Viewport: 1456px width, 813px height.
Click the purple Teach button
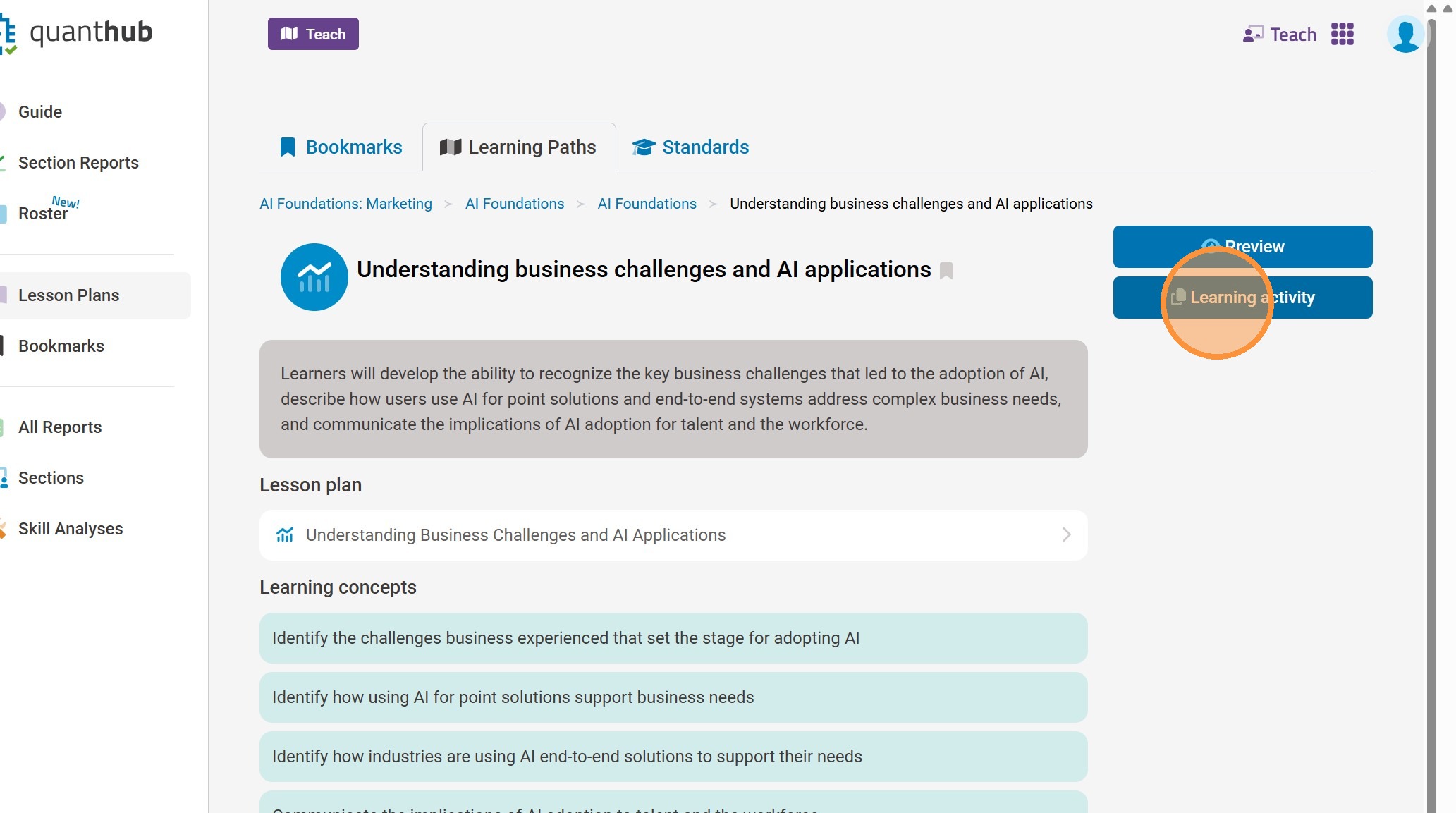pyautogui.click(x=313, y=34)
